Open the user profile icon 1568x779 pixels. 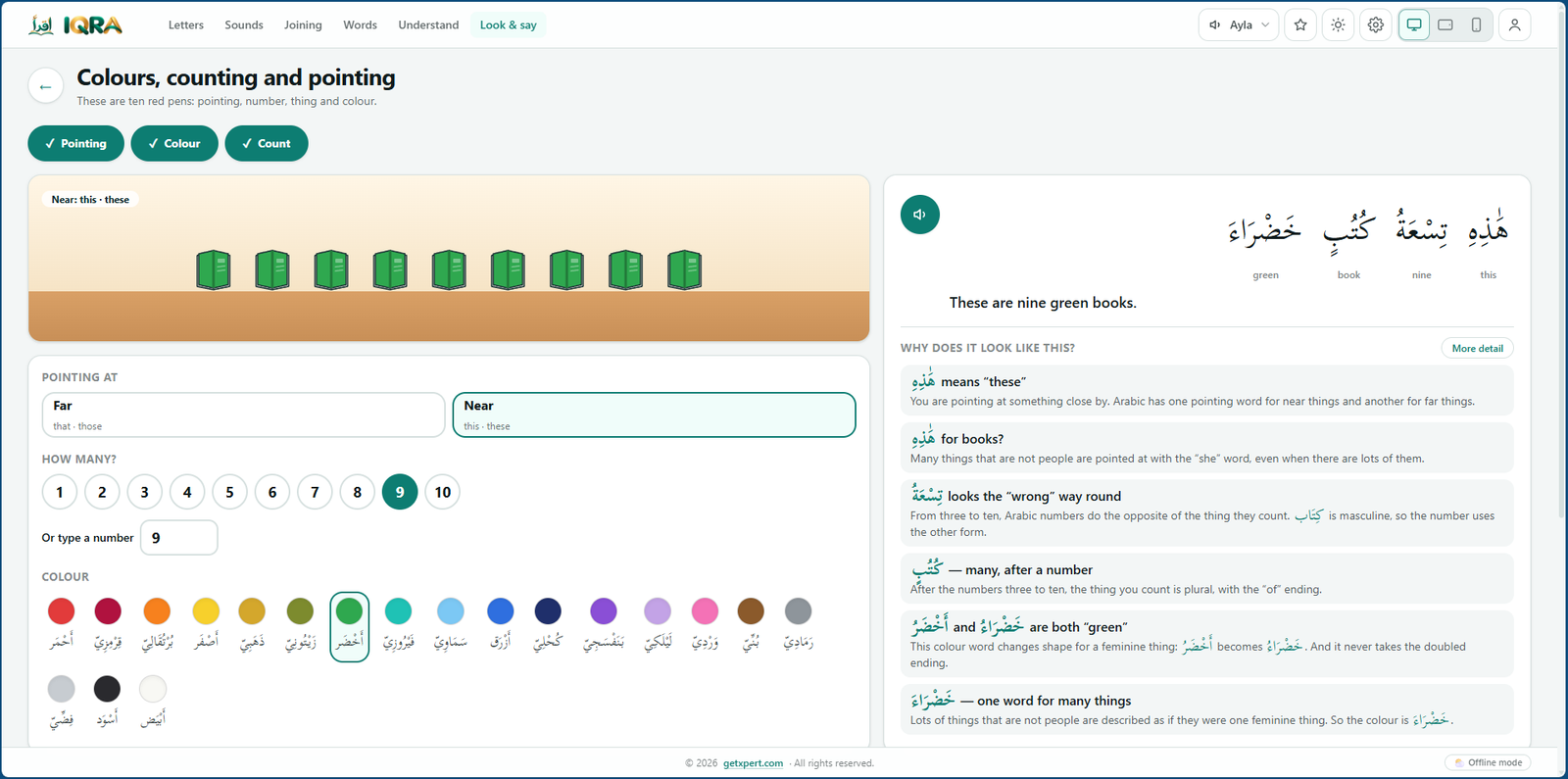[1514, 25]
